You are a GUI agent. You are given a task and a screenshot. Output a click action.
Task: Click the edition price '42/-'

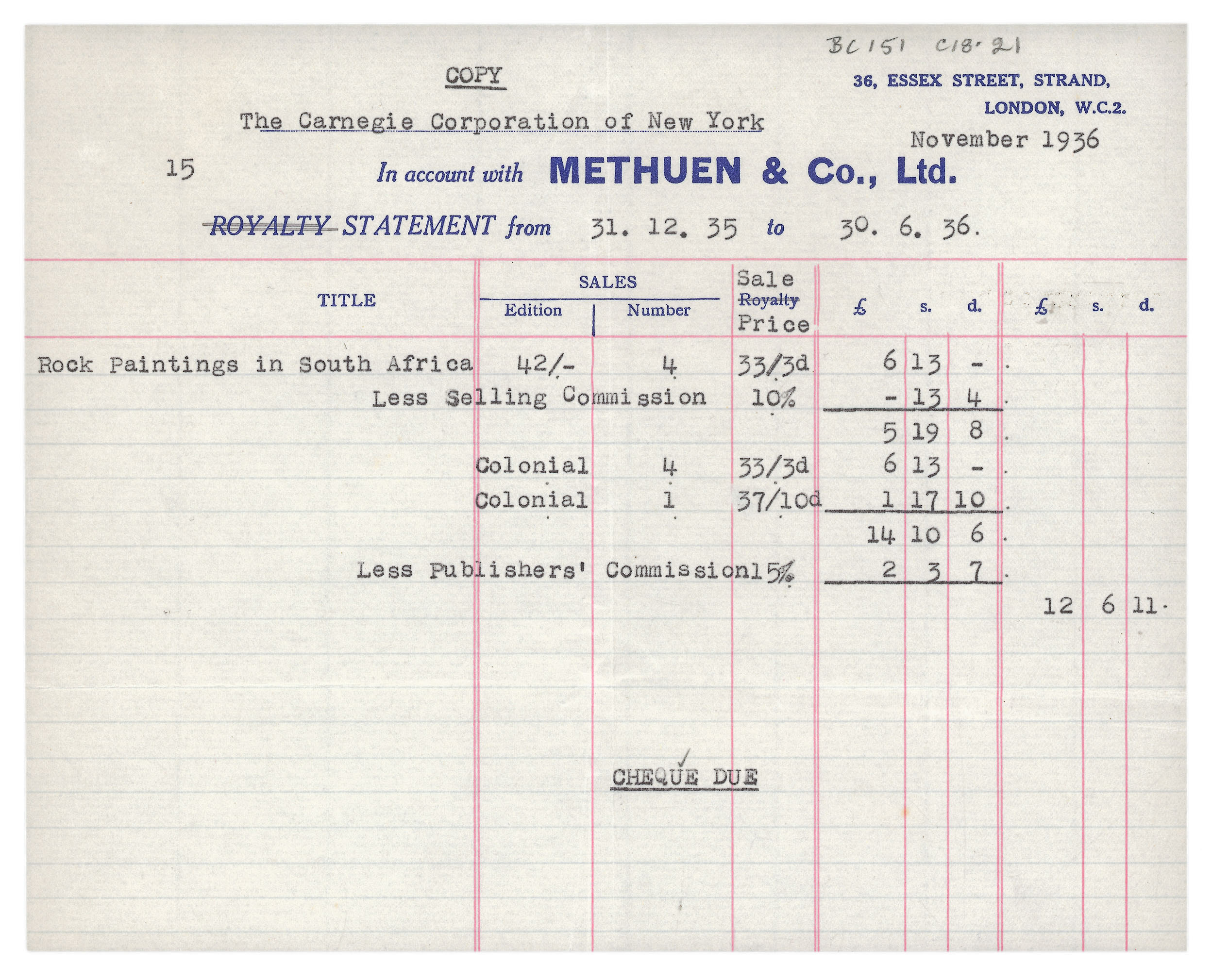[546, 364]
